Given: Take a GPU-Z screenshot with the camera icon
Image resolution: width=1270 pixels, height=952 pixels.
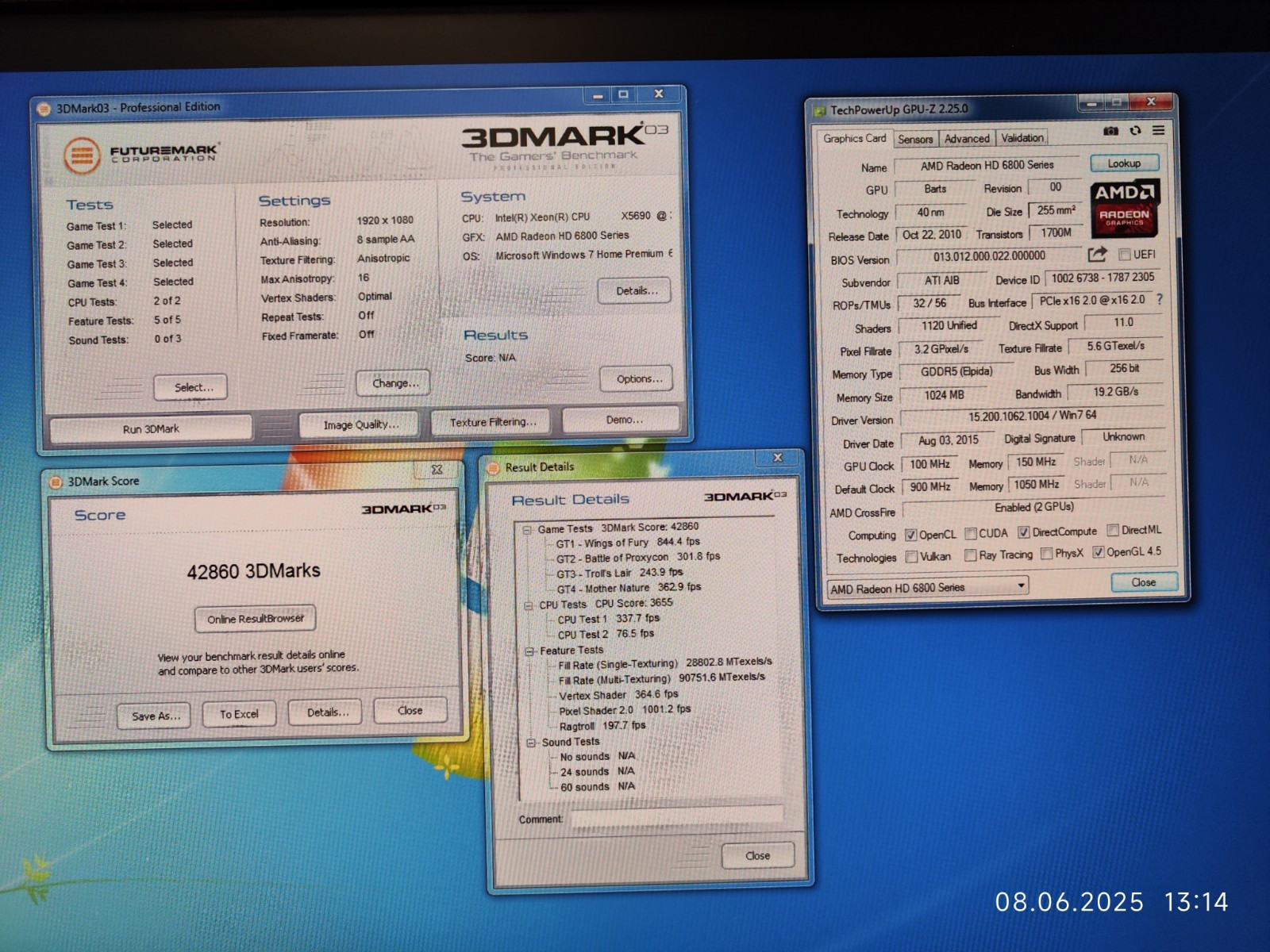Looking at the screenshot, I should [1111, 131].
